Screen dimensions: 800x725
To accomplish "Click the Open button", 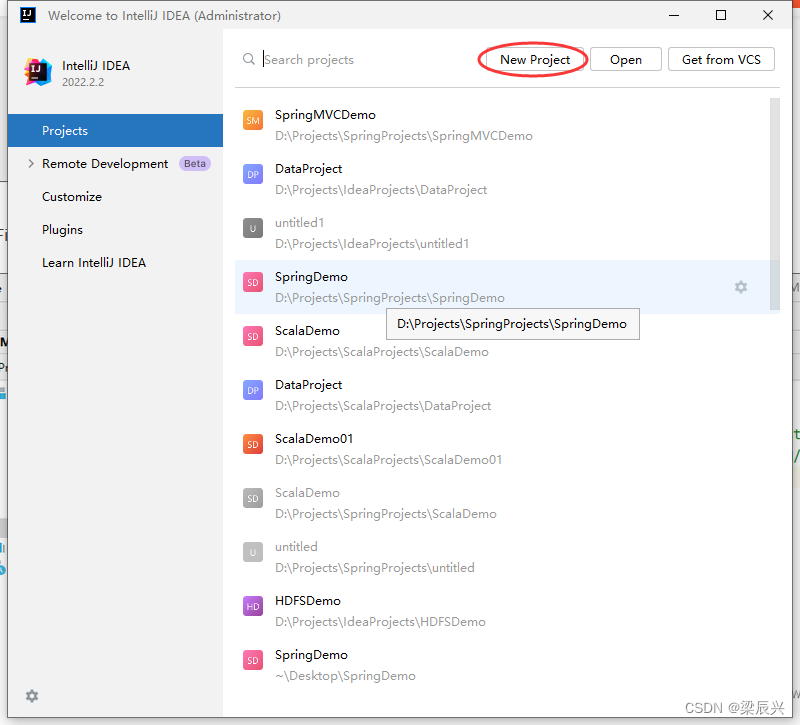I will point(626,59).
